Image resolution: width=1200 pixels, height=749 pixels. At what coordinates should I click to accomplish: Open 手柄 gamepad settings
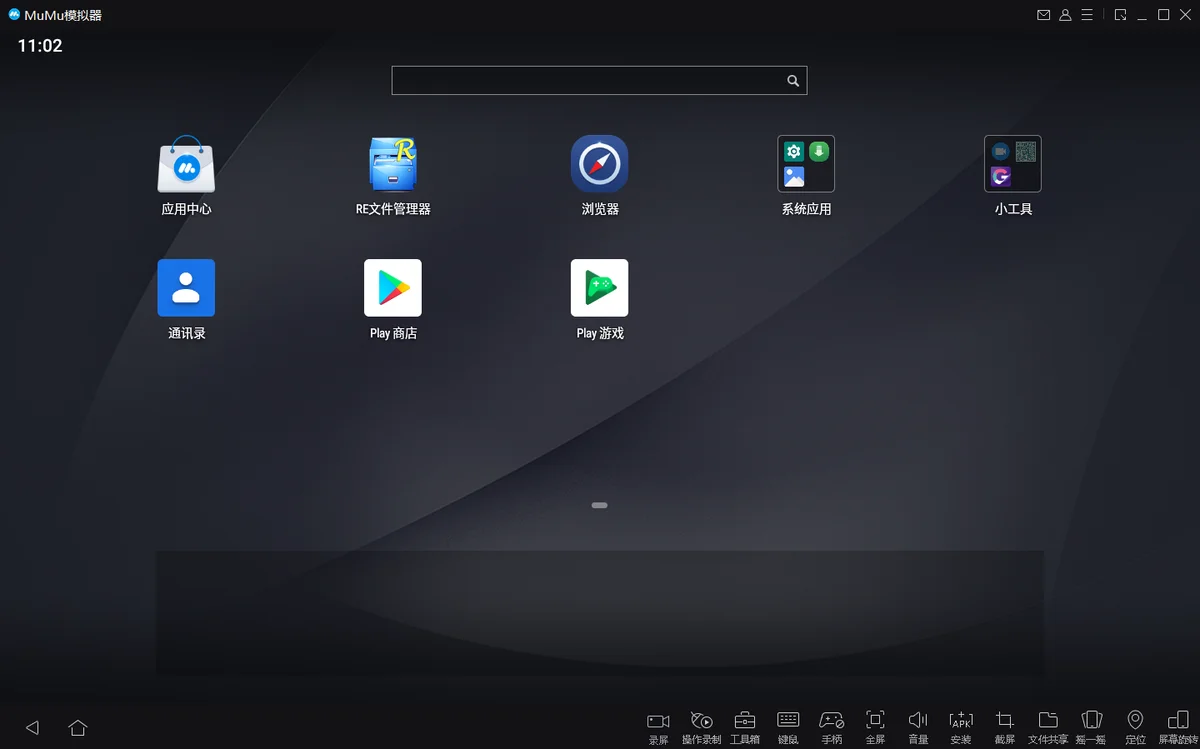point(832,727)
